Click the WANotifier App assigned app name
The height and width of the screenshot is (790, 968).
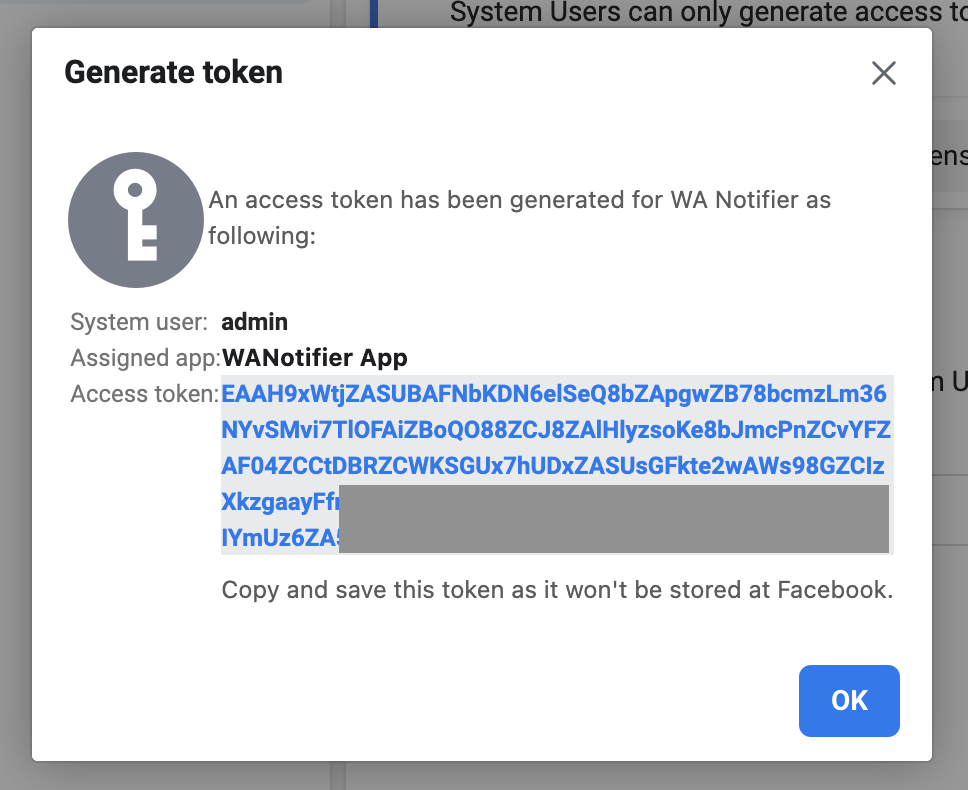(315, 357)
